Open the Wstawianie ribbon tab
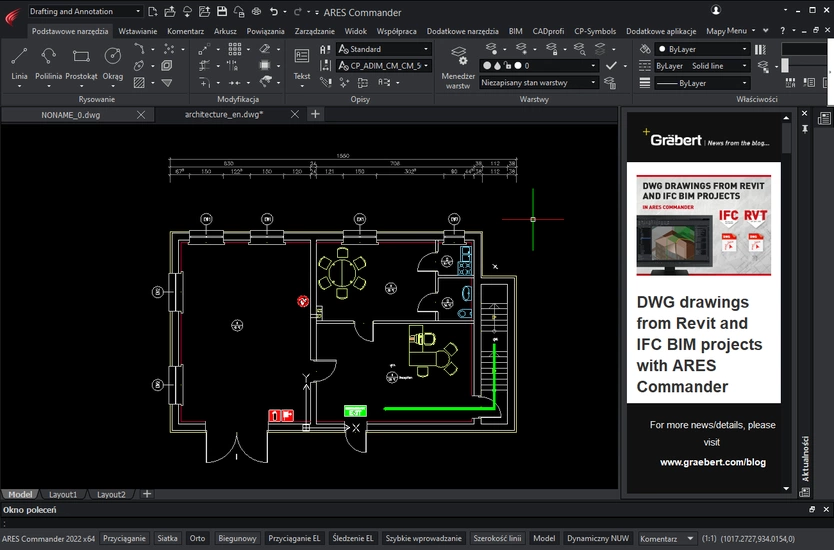Screen dimensions: 834x550 coord(137,31)
